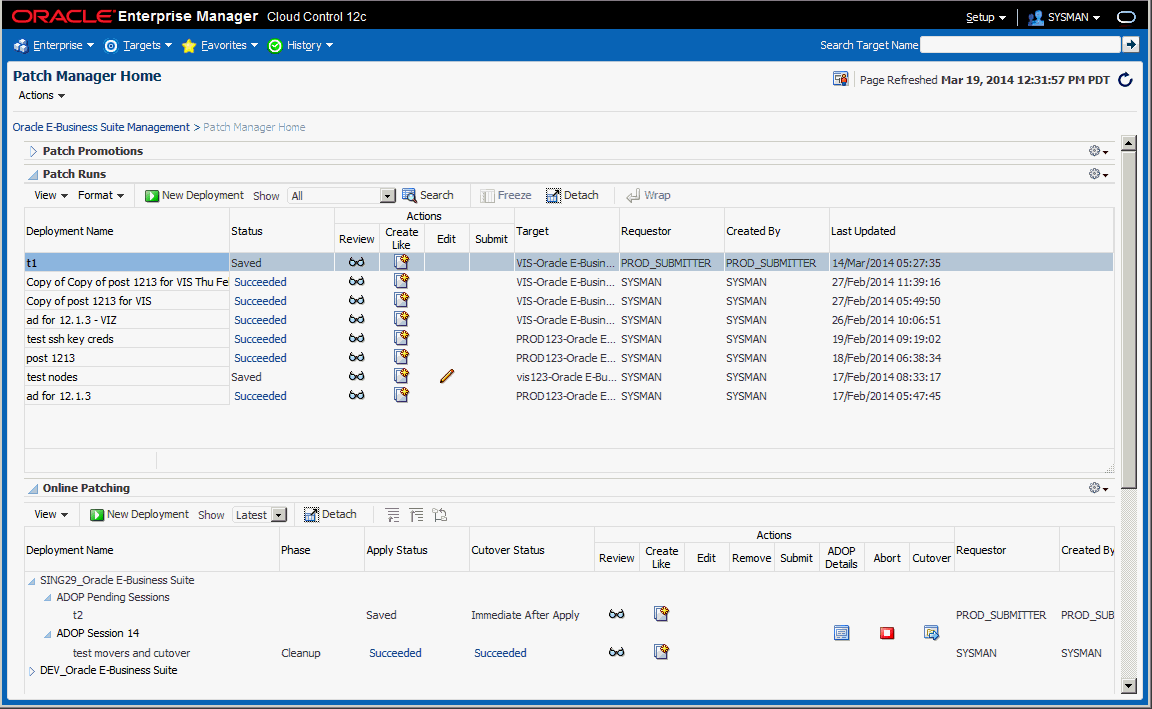Select the test nodes deployment row
1152x709 pixels.
[x=569, y=377]
